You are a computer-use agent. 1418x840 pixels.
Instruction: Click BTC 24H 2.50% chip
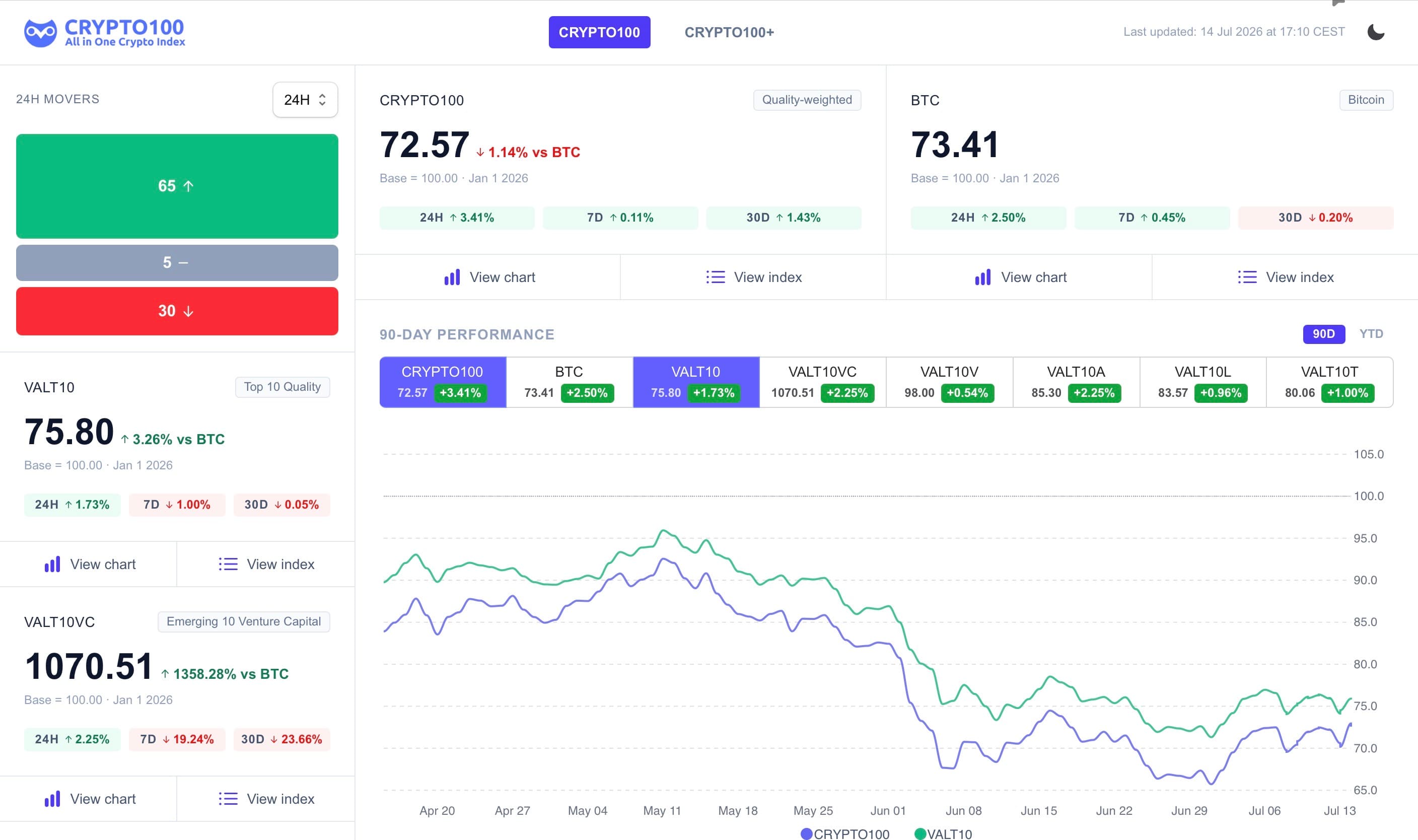(x=988, y=218)
